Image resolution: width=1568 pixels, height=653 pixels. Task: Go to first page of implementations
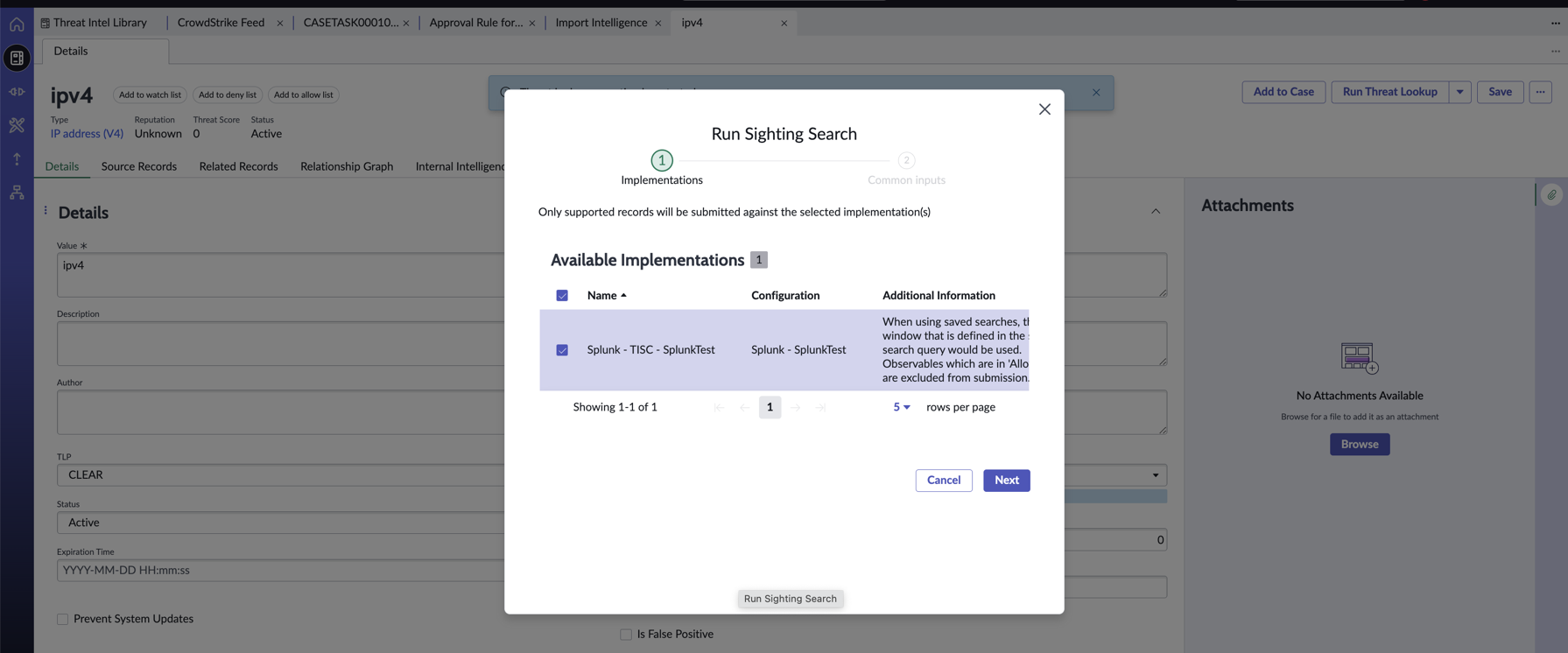coord(719,407)
